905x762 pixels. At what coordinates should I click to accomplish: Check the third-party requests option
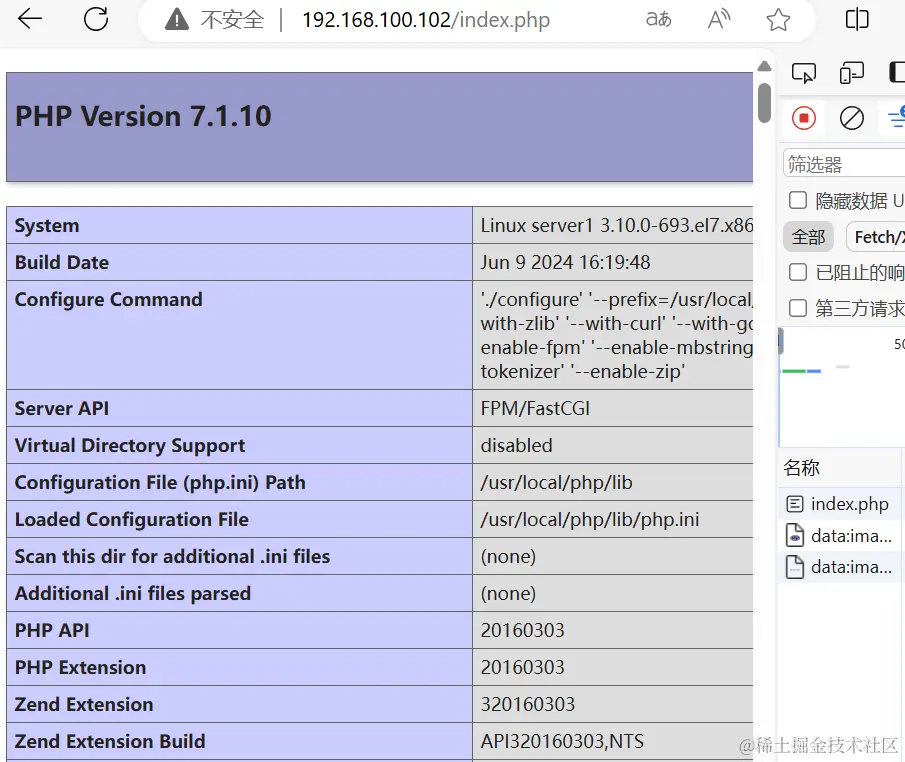click(798, 308)
